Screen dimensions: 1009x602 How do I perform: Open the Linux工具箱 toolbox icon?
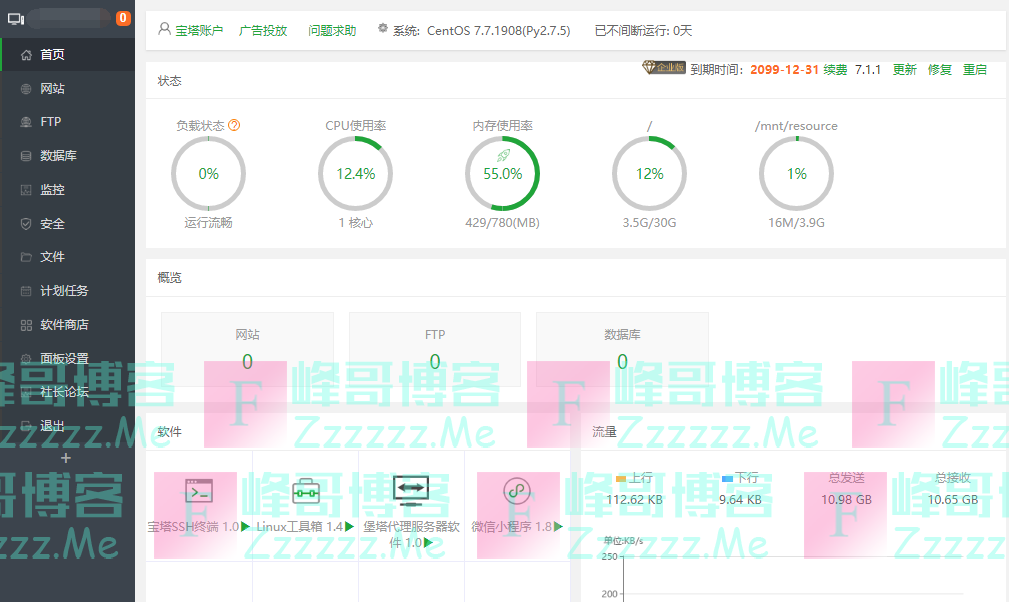click(305, 491)
